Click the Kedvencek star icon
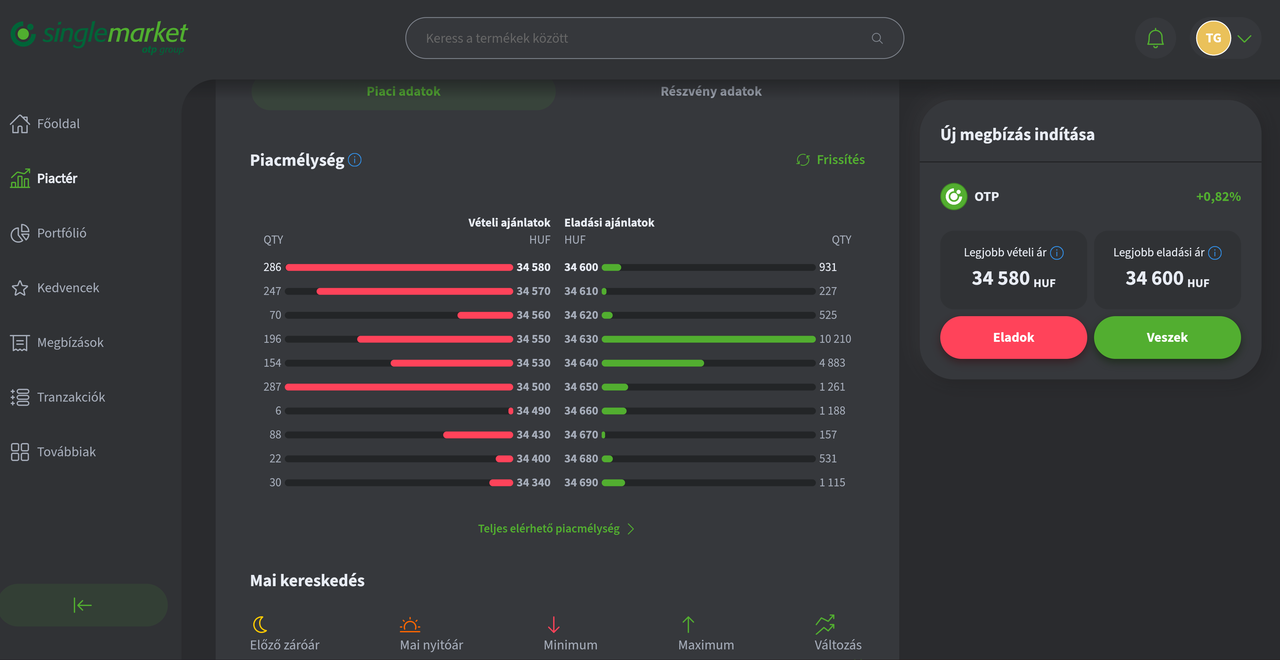 pyautogui.click(x=20, y=288)
